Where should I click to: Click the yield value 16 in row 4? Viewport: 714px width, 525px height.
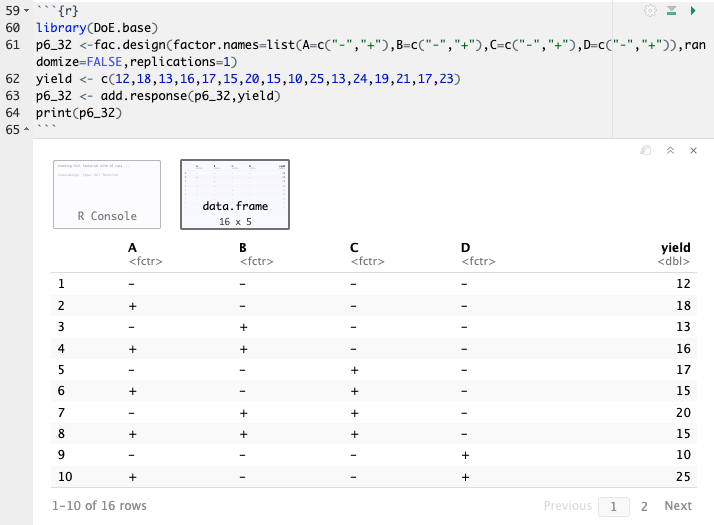coord(683,349)
